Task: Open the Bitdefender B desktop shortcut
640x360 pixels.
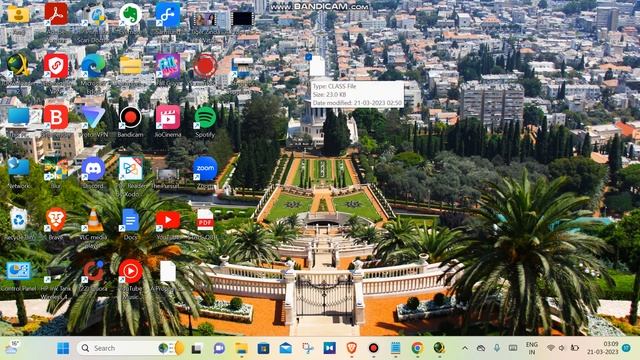Action: pos(56,117)
